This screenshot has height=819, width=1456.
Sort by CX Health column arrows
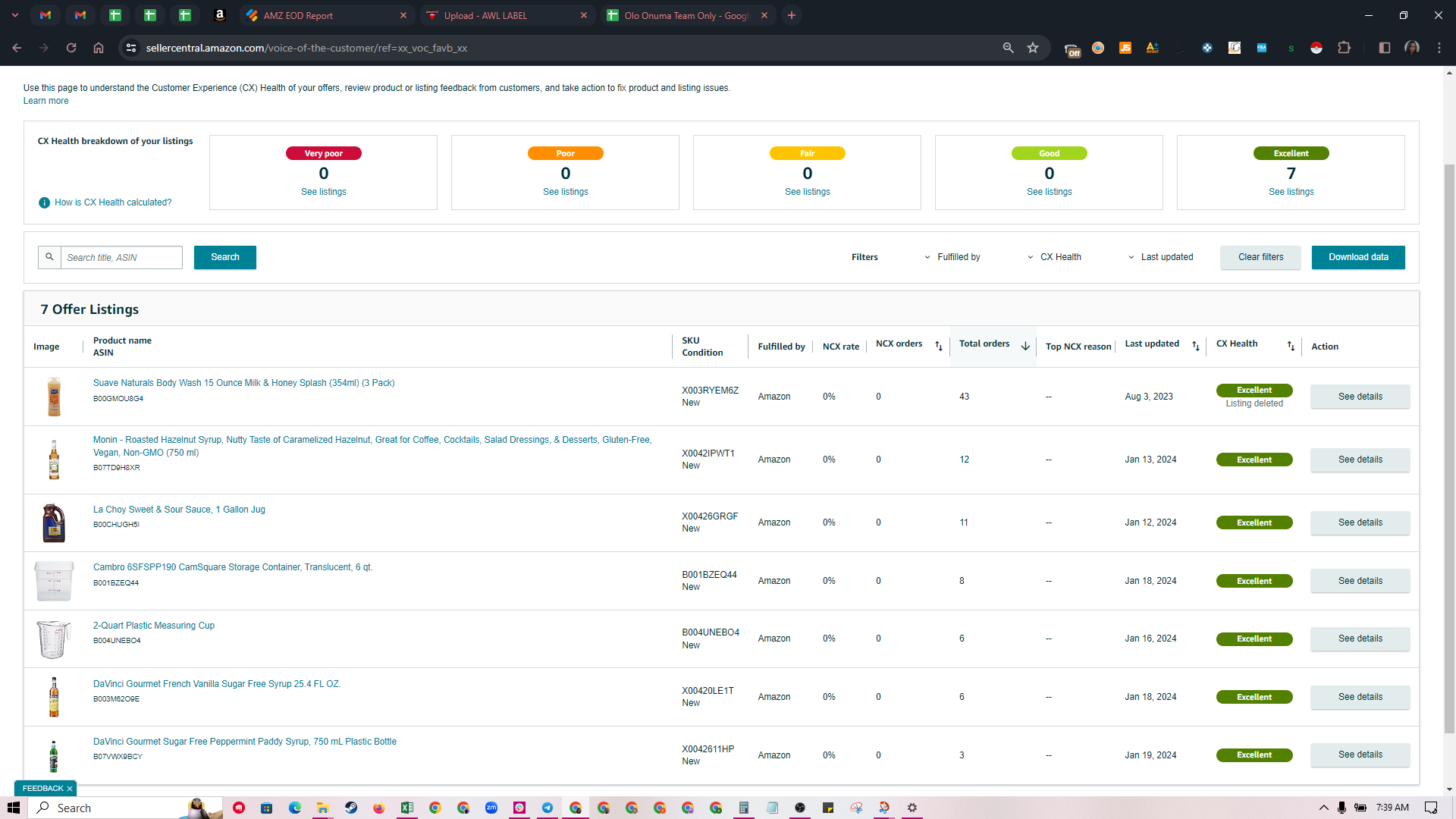coord(1291,346)
